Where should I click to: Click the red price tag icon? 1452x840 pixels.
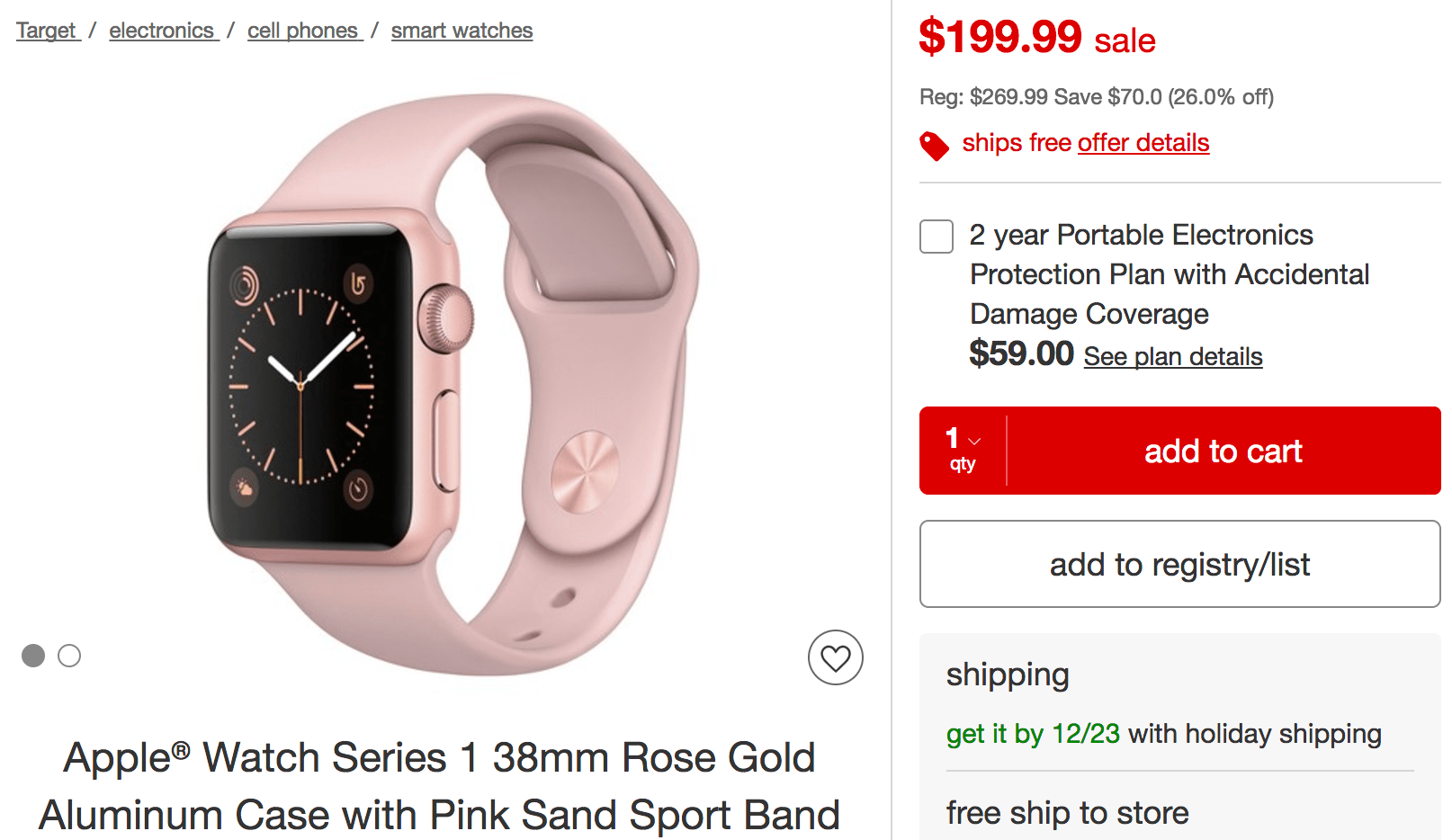pyautogui.click(x=934, y=146)
